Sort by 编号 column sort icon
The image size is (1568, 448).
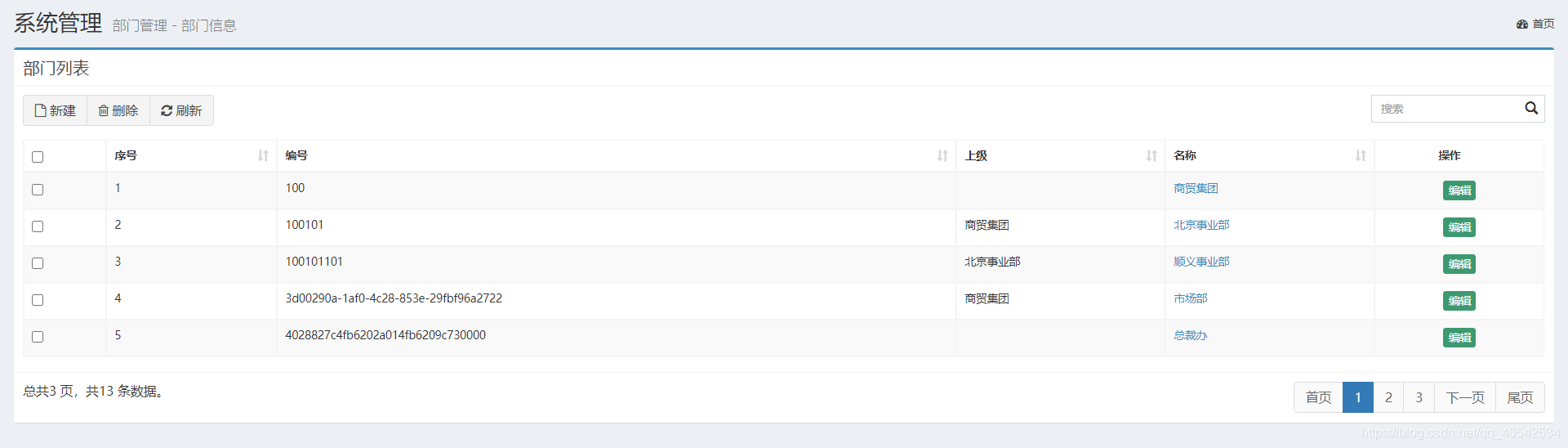pos(942,155)
